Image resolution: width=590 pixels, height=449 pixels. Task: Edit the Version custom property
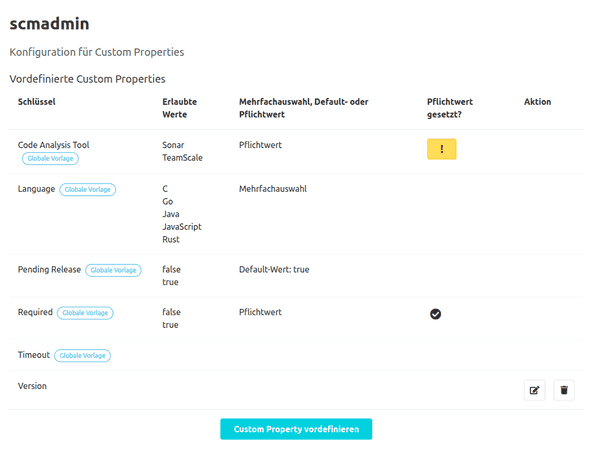pyautogui.click(x=534, y=390)
